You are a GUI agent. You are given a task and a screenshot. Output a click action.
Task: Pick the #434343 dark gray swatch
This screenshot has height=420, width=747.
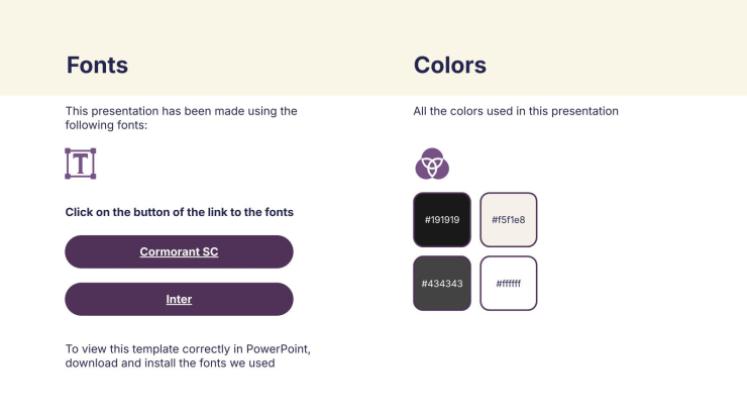tap(441, 283)
